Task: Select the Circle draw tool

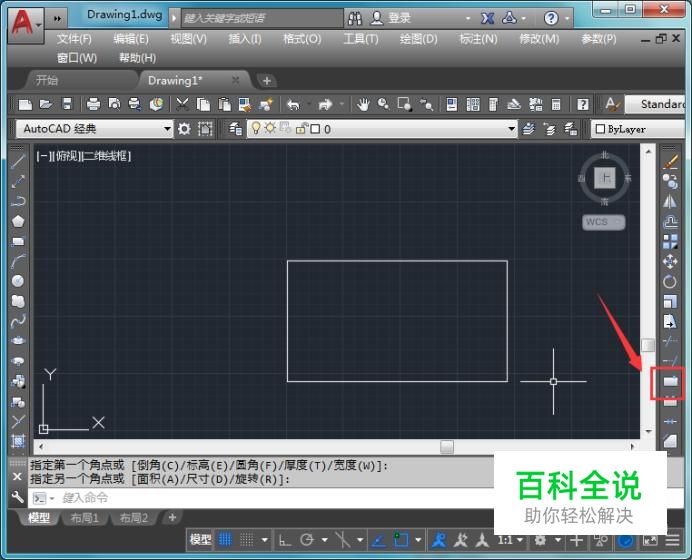Action: click(18, 281)
